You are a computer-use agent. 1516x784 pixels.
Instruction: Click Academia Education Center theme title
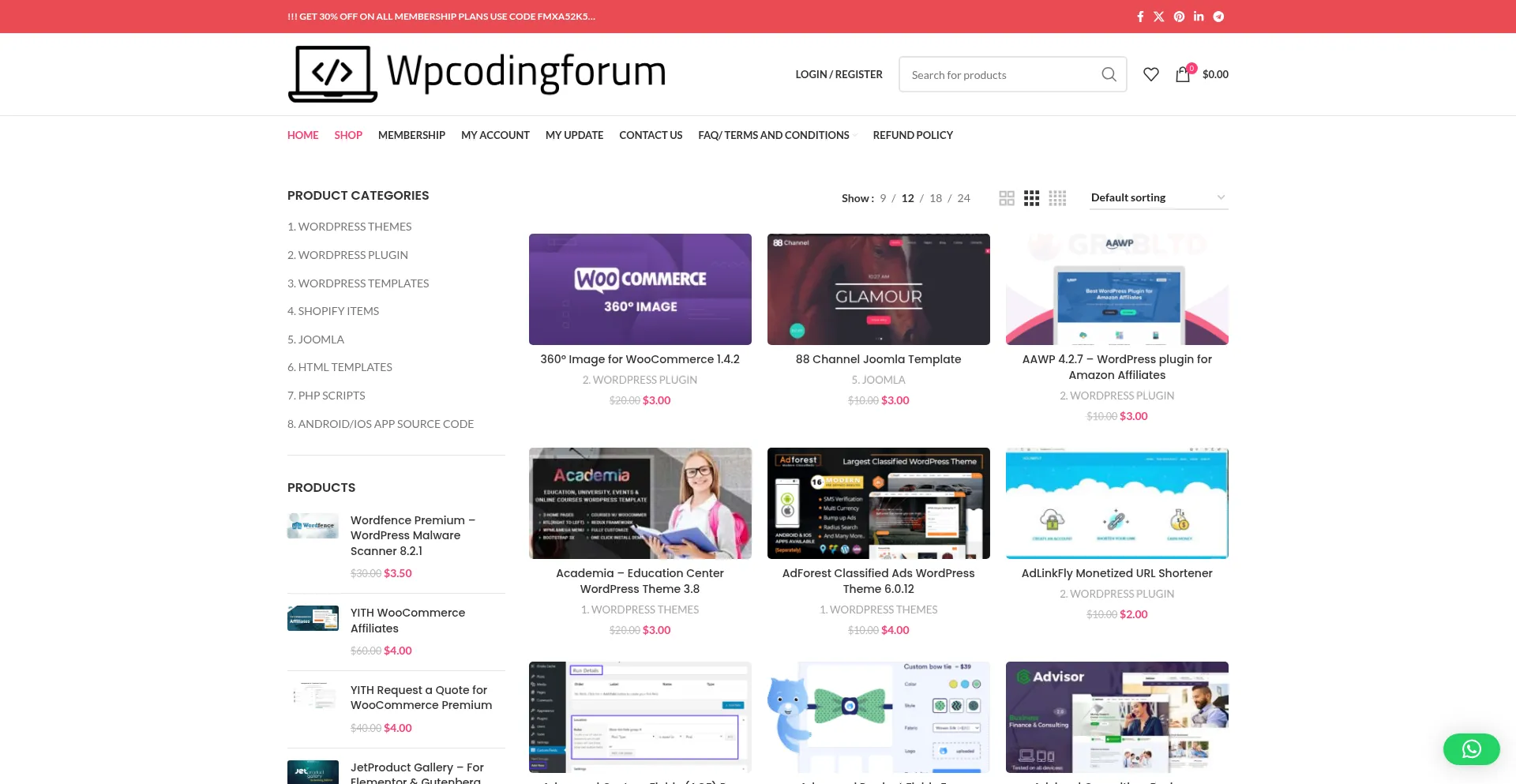point(640,581)
